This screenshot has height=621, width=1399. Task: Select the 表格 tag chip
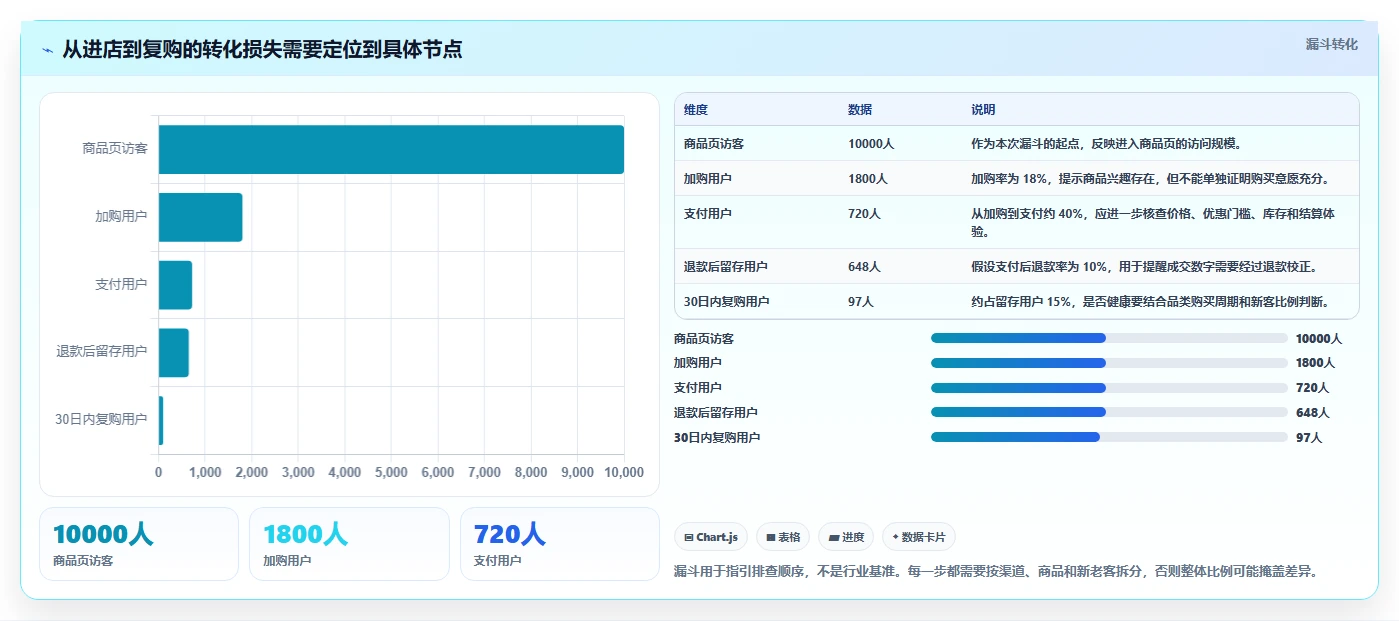783,537
